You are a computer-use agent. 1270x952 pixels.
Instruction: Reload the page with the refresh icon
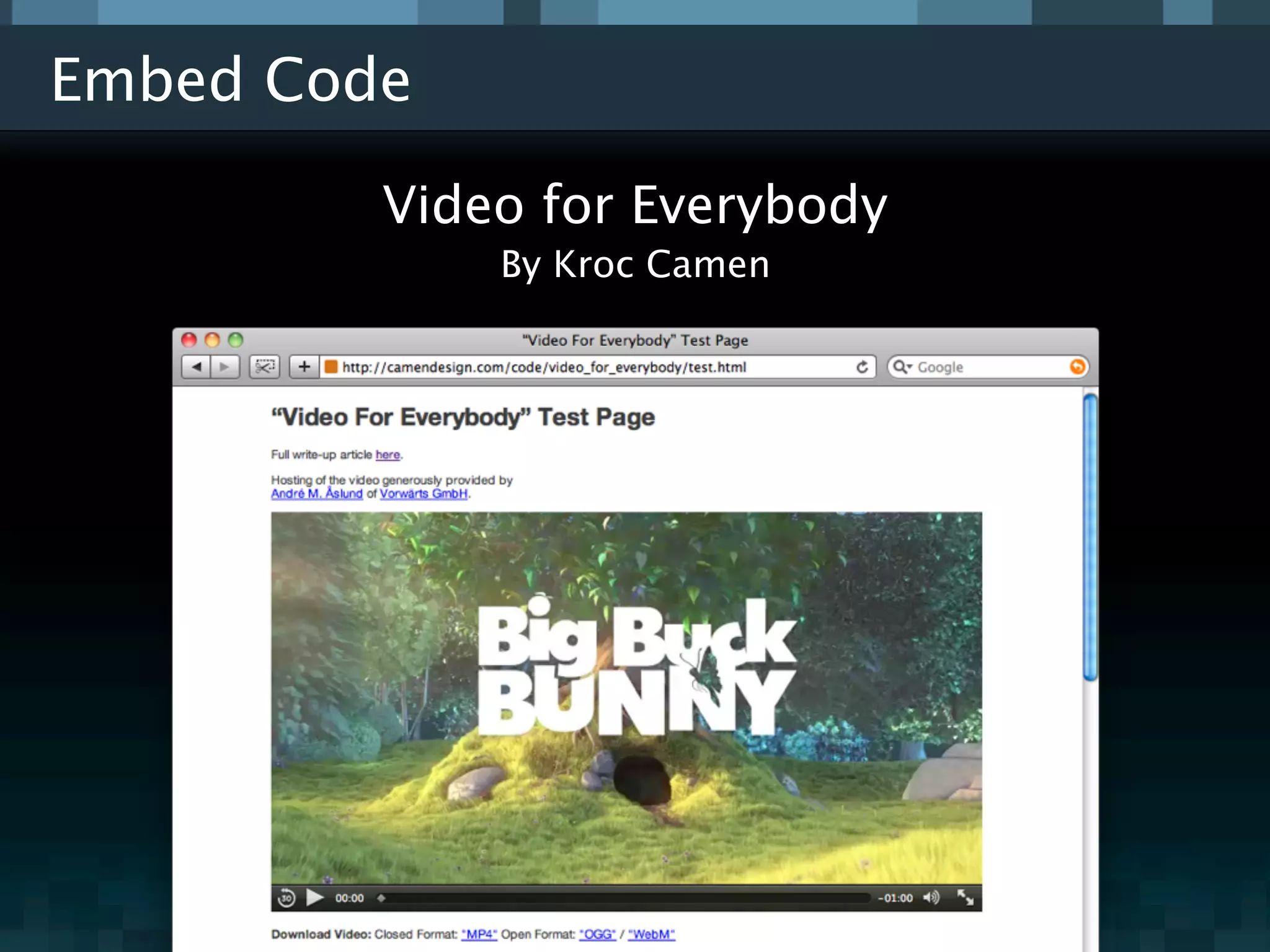tap(862, 367)
